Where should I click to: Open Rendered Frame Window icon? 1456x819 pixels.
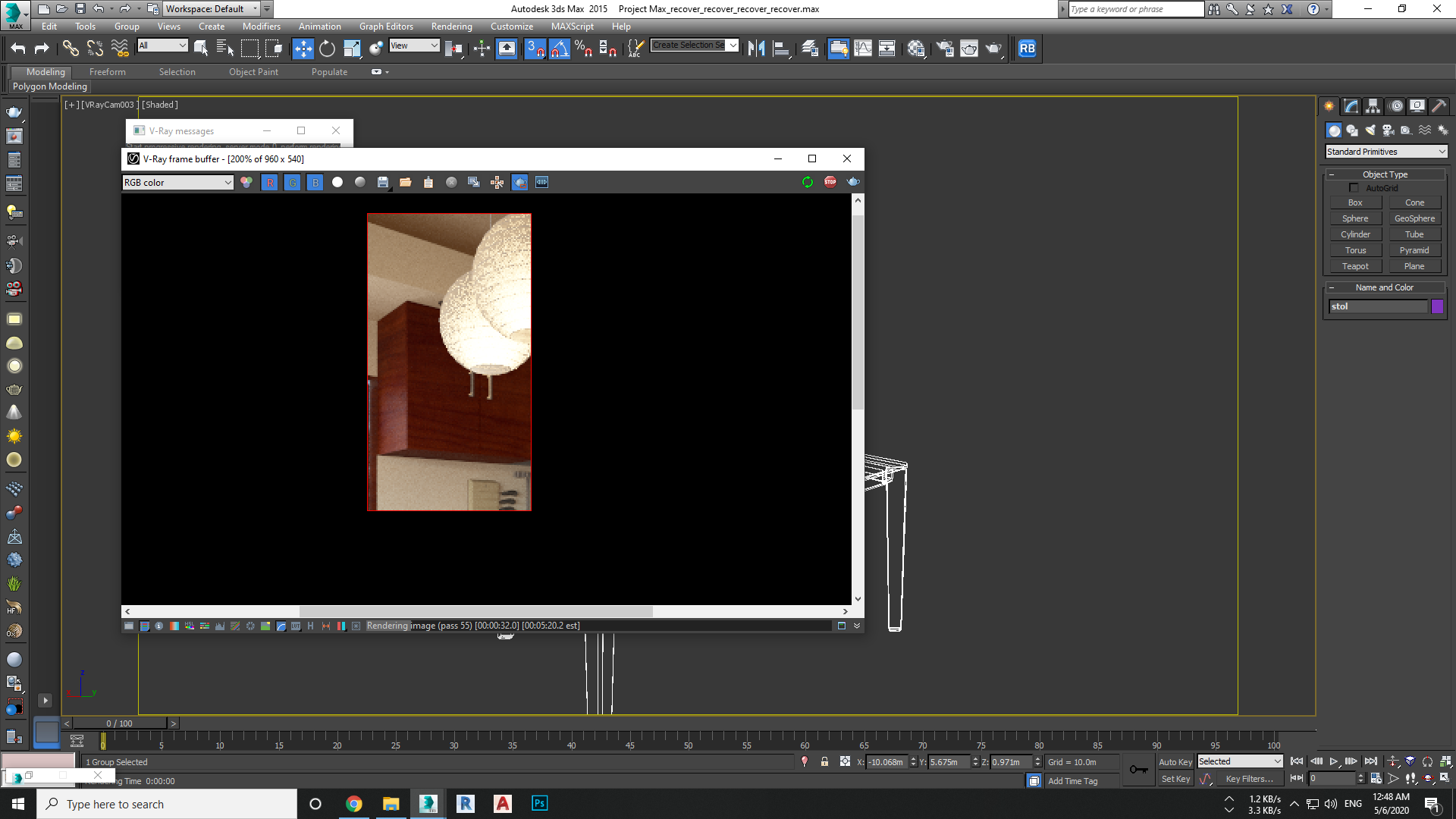969,49
